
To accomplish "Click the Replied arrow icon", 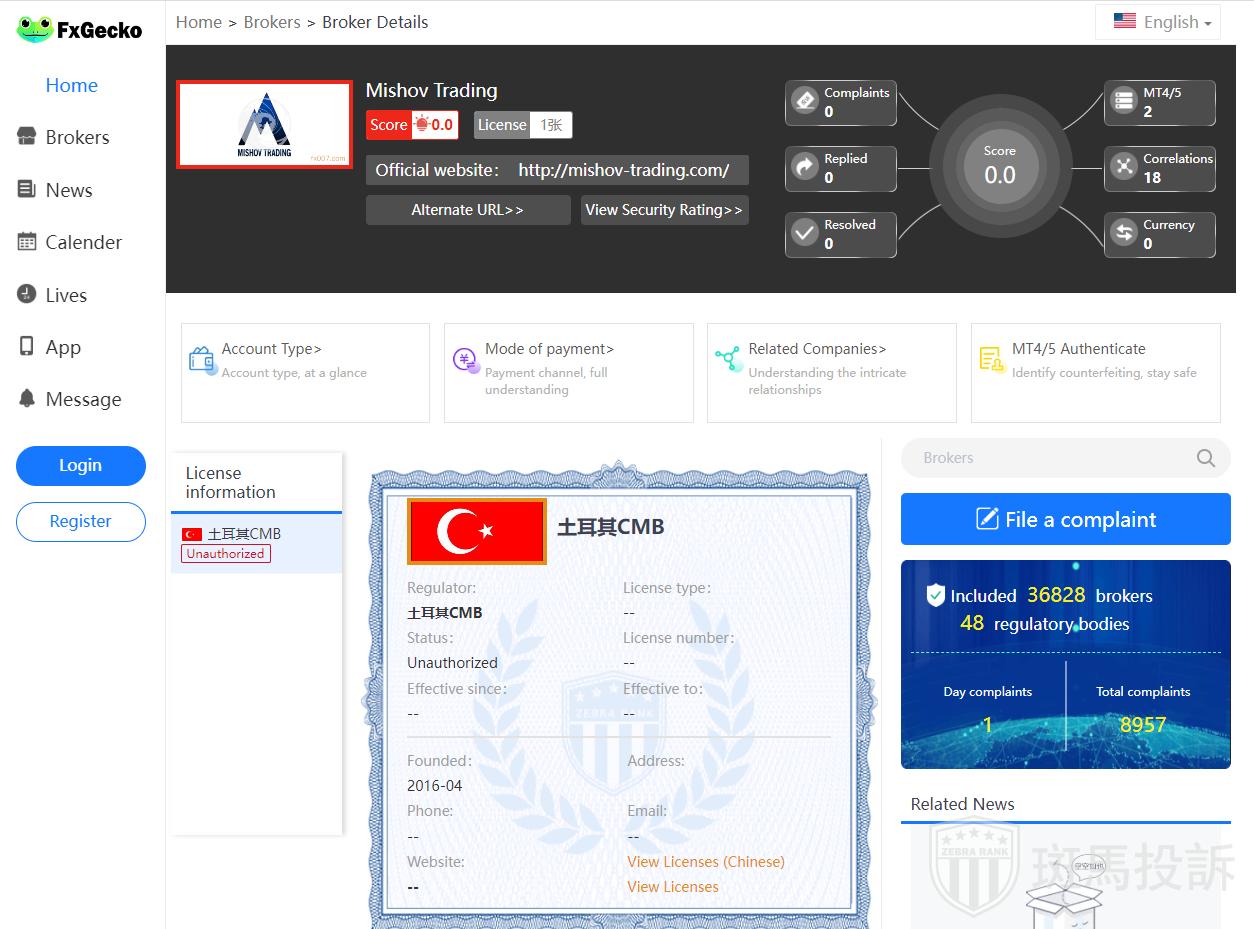I will [x=805, y=167].
